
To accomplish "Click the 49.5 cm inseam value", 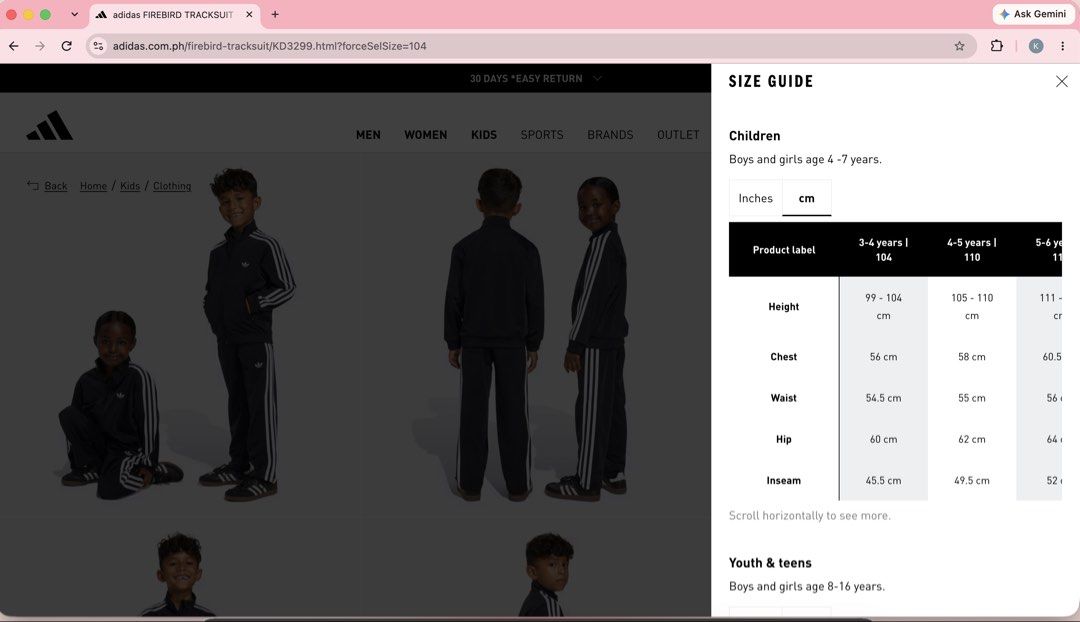I will (x=971, y=481).
